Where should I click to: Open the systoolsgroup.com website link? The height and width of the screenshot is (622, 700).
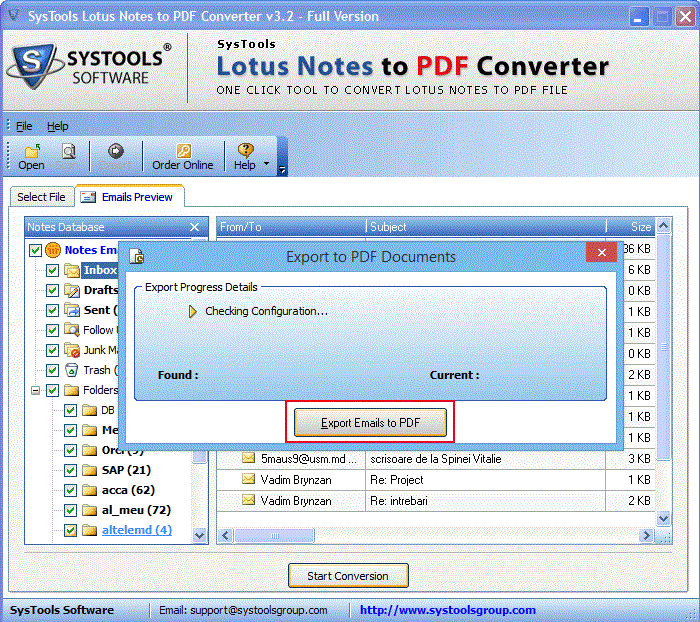[x=448, y=610]
